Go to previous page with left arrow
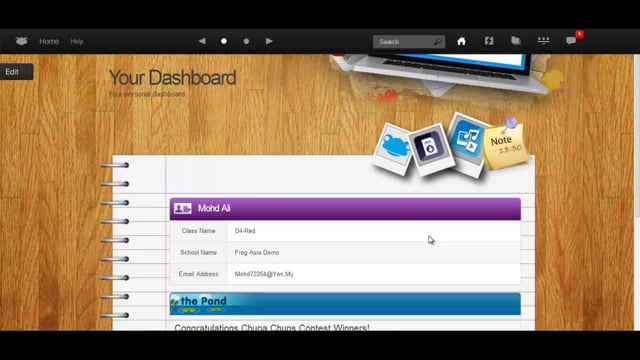Viewport: 640px width, 360px height. [x=202, y=41]
